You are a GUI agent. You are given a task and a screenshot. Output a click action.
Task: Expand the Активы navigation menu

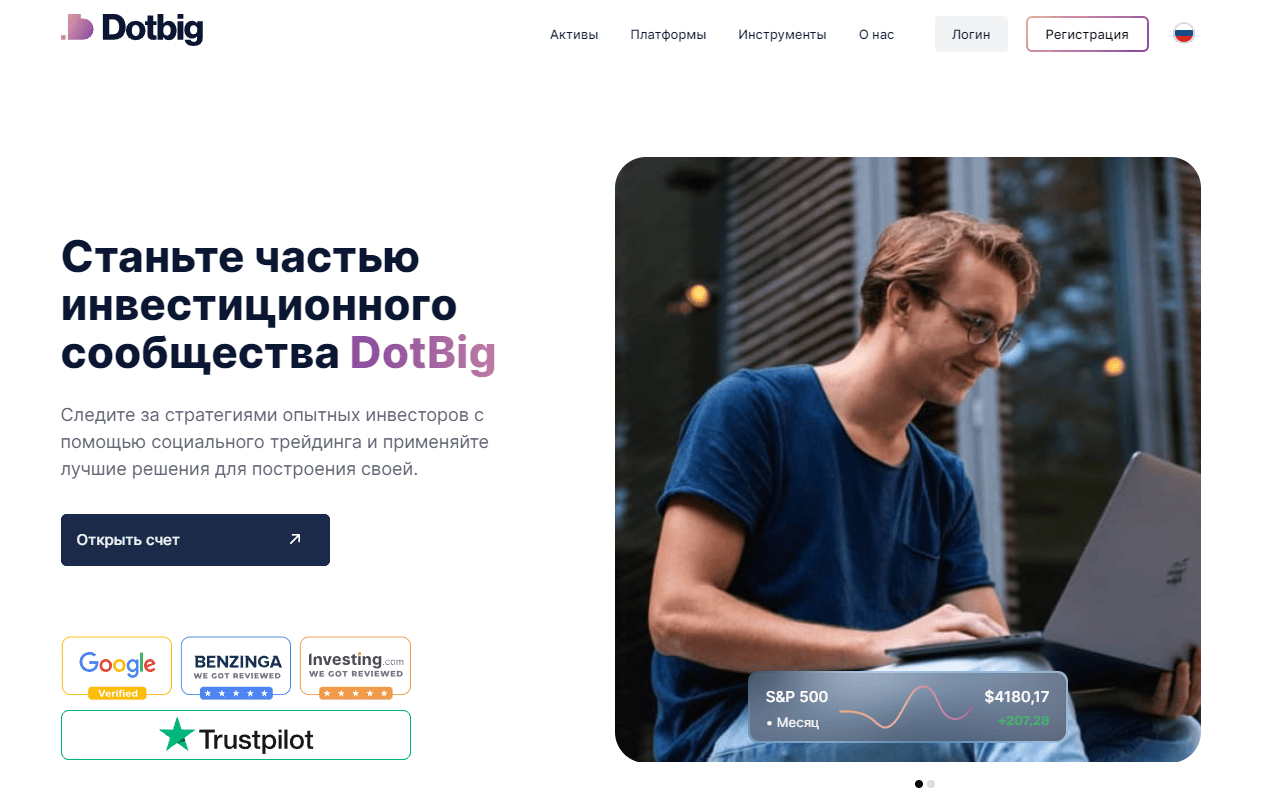[x=574, y=34]
